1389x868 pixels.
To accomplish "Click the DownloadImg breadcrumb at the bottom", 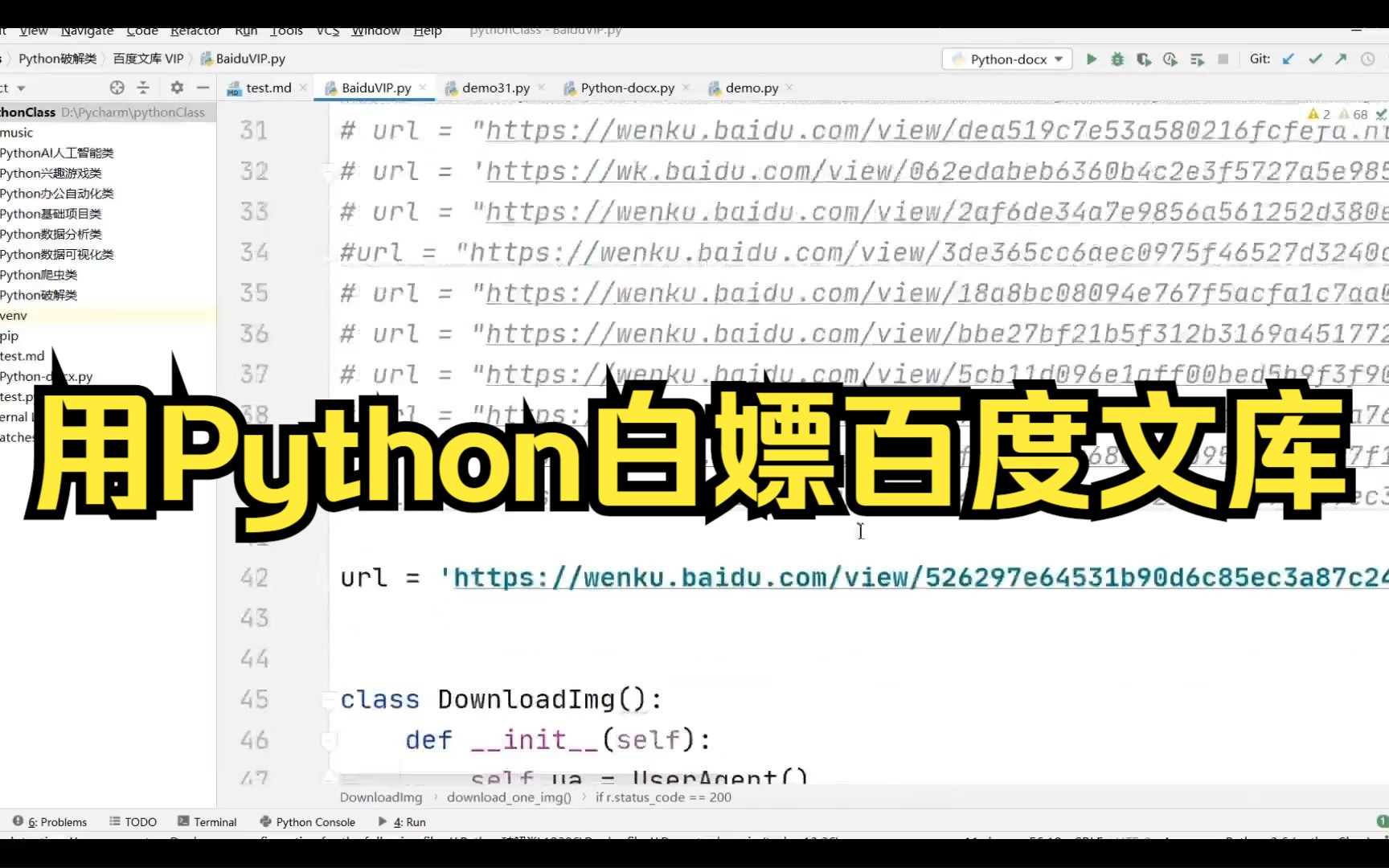I will pos(380,797).
